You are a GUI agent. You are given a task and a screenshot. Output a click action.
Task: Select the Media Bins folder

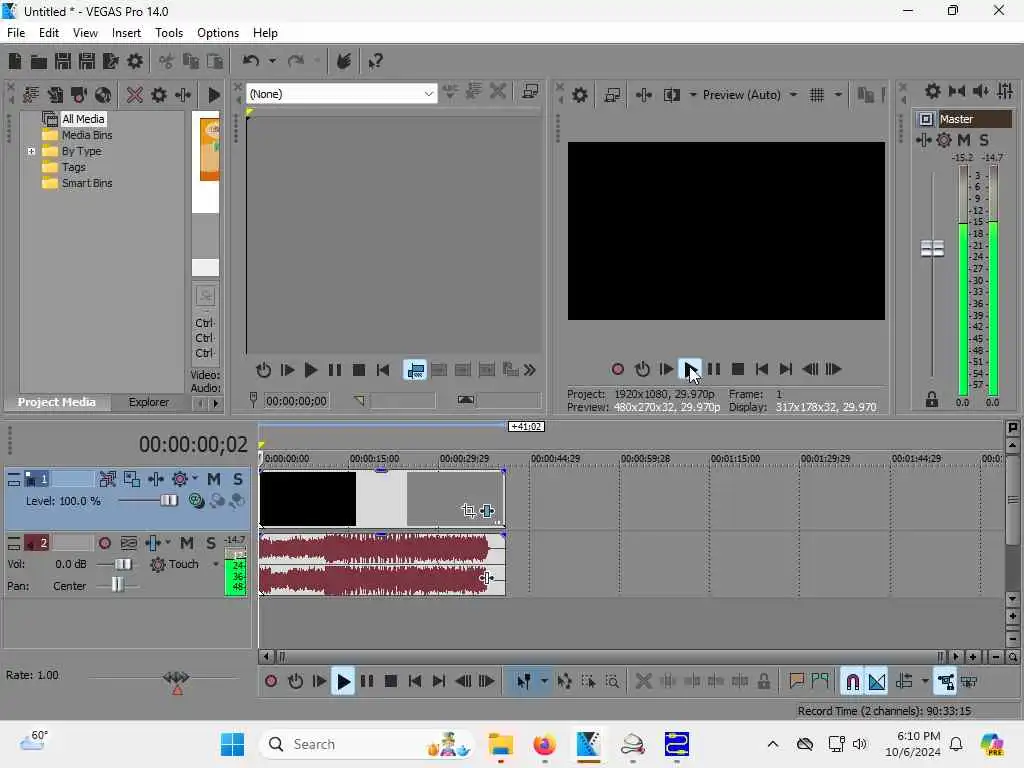click(87, 135)
